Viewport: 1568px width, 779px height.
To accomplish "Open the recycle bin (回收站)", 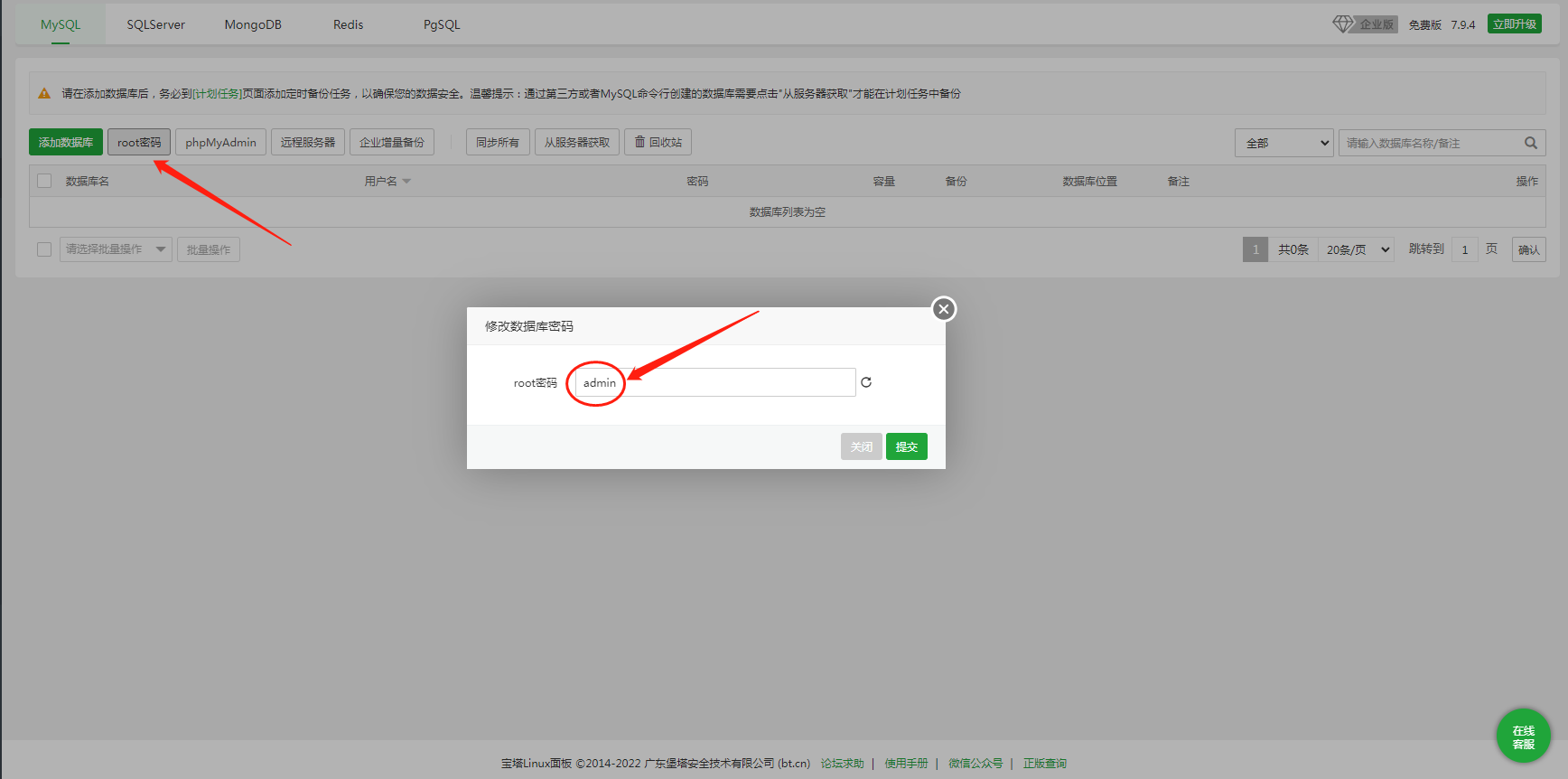I will [x=658, y=142].
